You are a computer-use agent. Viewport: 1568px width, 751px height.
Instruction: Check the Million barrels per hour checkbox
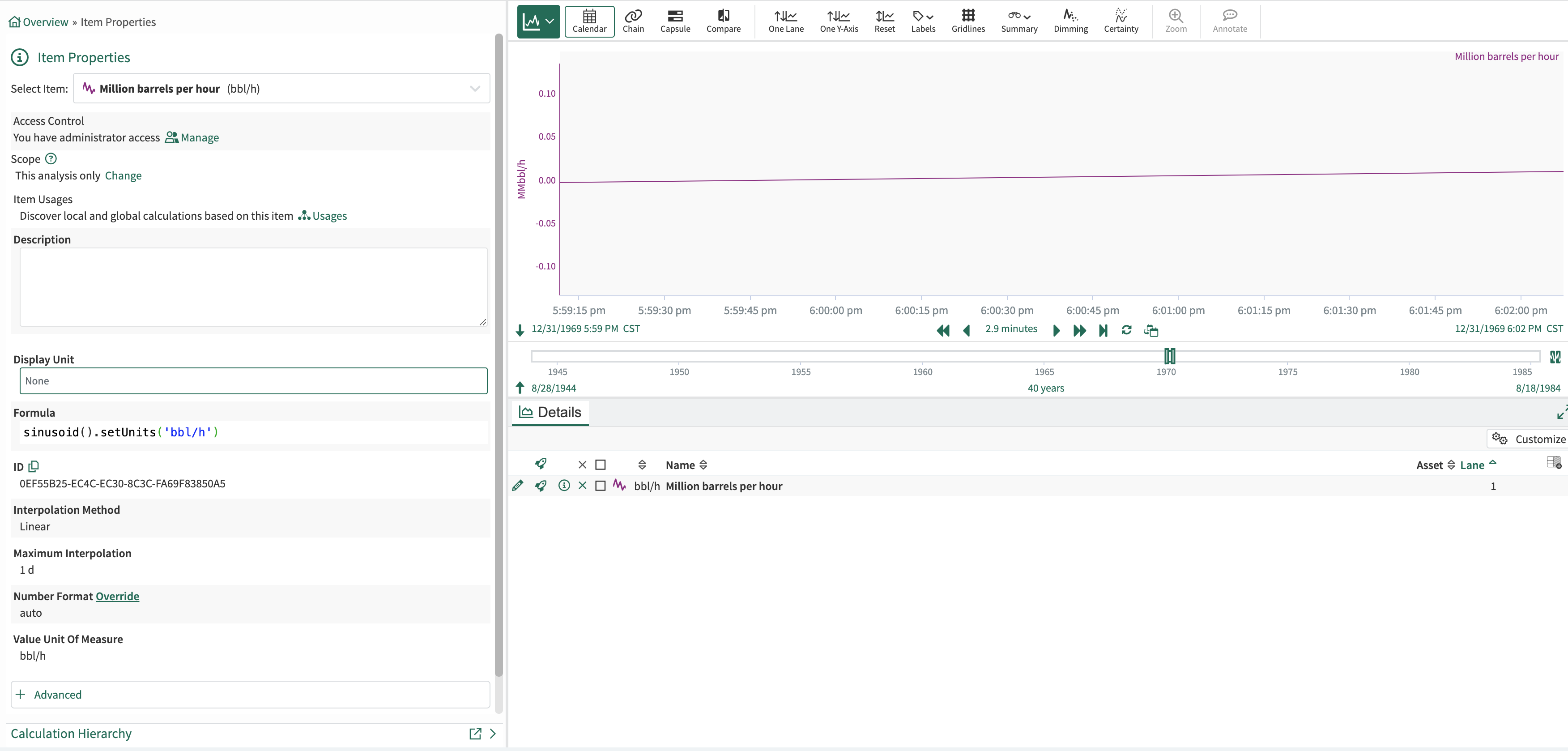tap(600, 486)
